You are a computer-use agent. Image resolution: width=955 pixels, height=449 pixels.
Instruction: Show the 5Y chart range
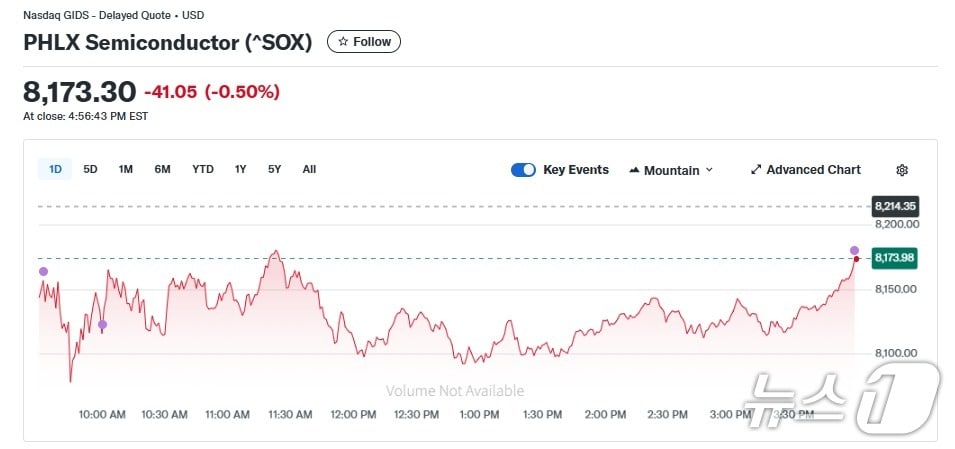[x=274, y=169]
